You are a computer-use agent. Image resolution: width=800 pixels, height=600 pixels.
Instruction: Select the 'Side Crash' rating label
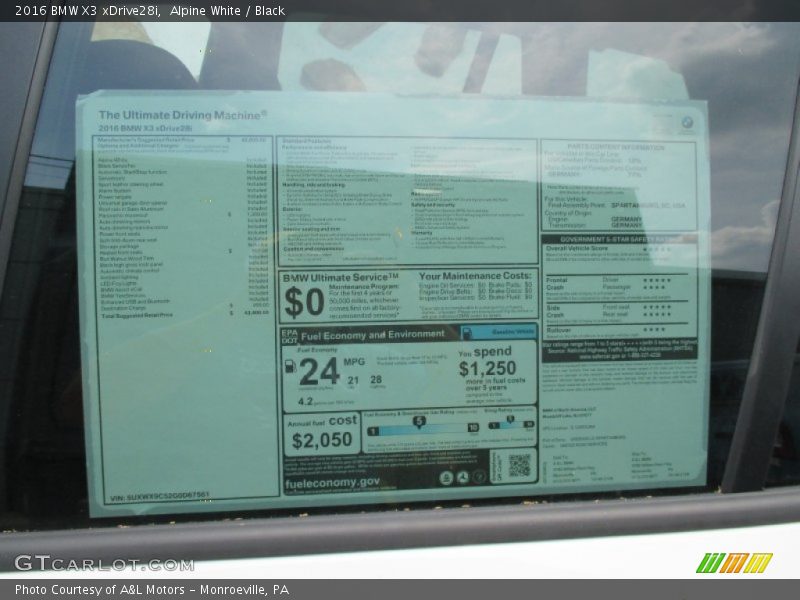(x=554, y=311)
